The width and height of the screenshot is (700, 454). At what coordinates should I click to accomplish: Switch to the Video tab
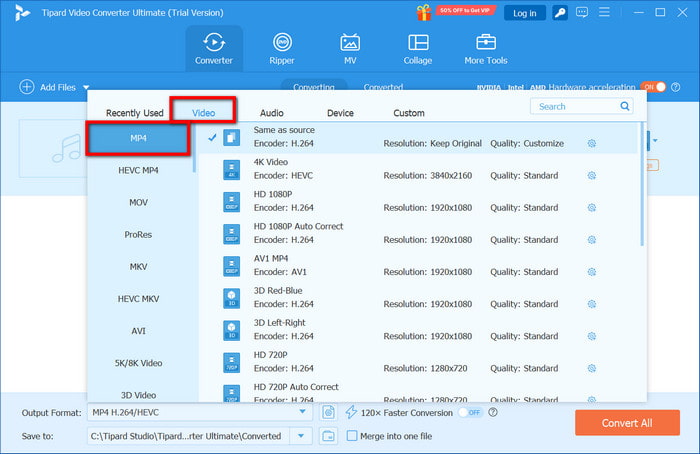203,113
